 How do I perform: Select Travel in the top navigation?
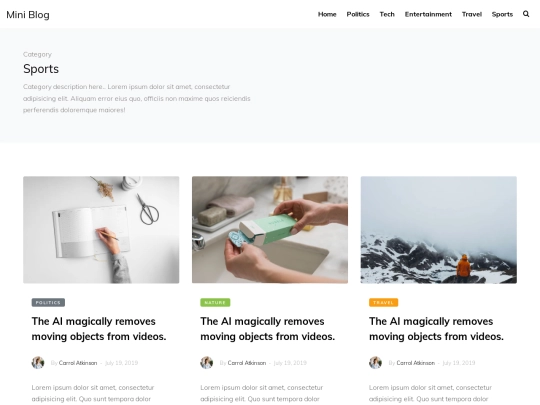pos(471,14)
